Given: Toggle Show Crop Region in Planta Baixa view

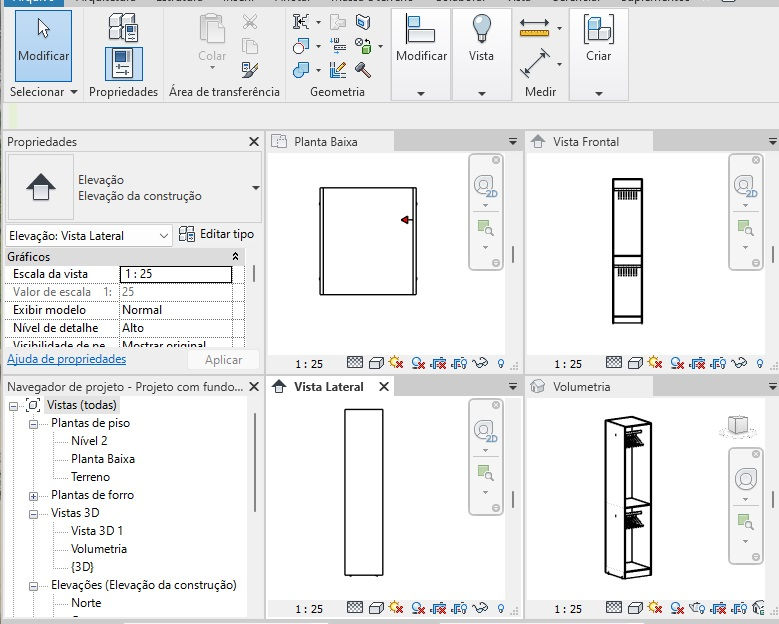Looking at the screenshot, I should coord(460,363).
